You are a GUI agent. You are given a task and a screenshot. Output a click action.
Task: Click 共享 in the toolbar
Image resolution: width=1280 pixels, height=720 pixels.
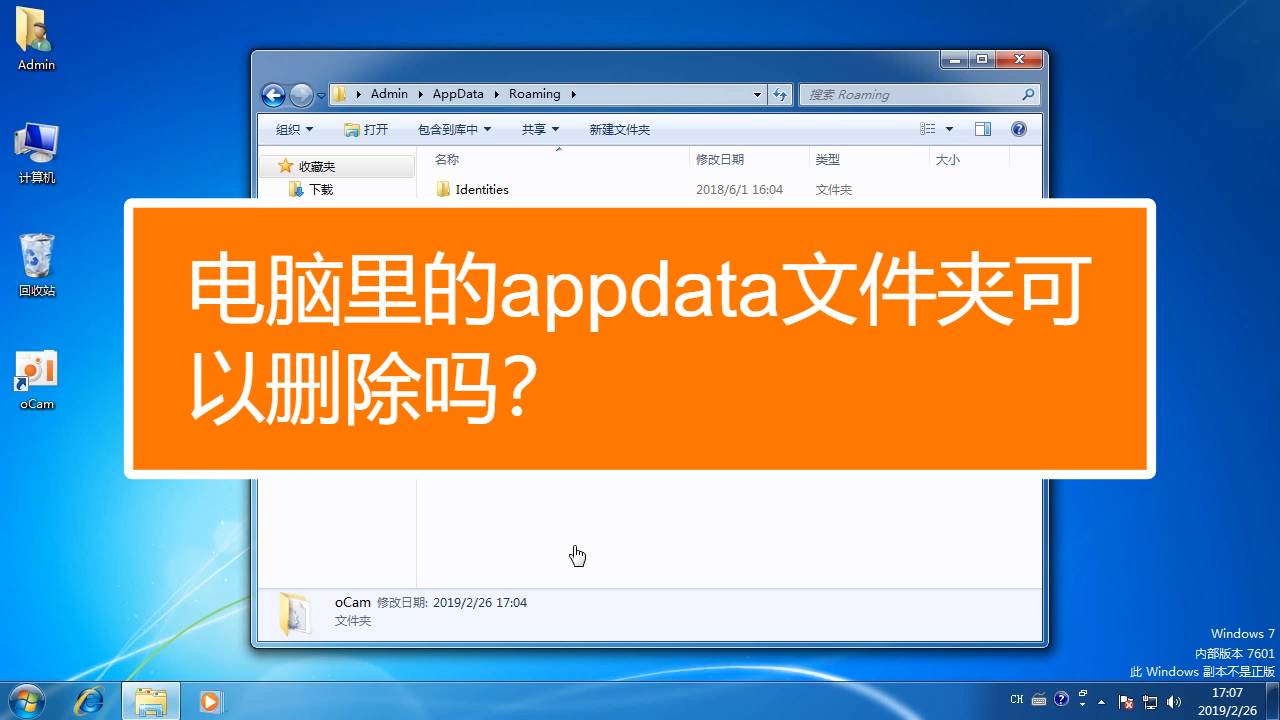tap(539, 128)
